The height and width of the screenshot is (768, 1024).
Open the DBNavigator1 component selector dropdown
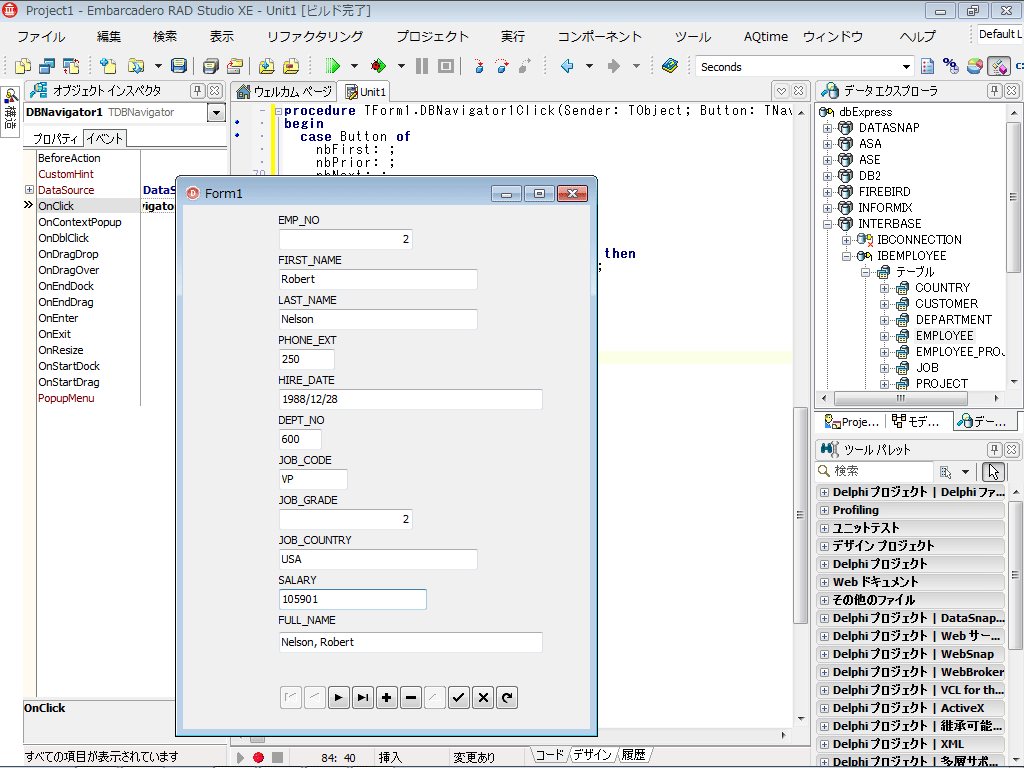click(x=216, y=113)
